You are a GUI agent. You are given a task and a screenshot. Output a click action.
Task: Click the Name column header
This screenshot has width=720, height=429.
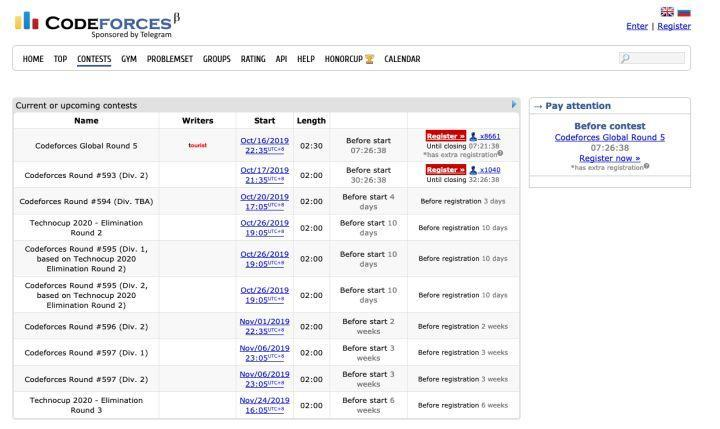(x=86, y=121)
